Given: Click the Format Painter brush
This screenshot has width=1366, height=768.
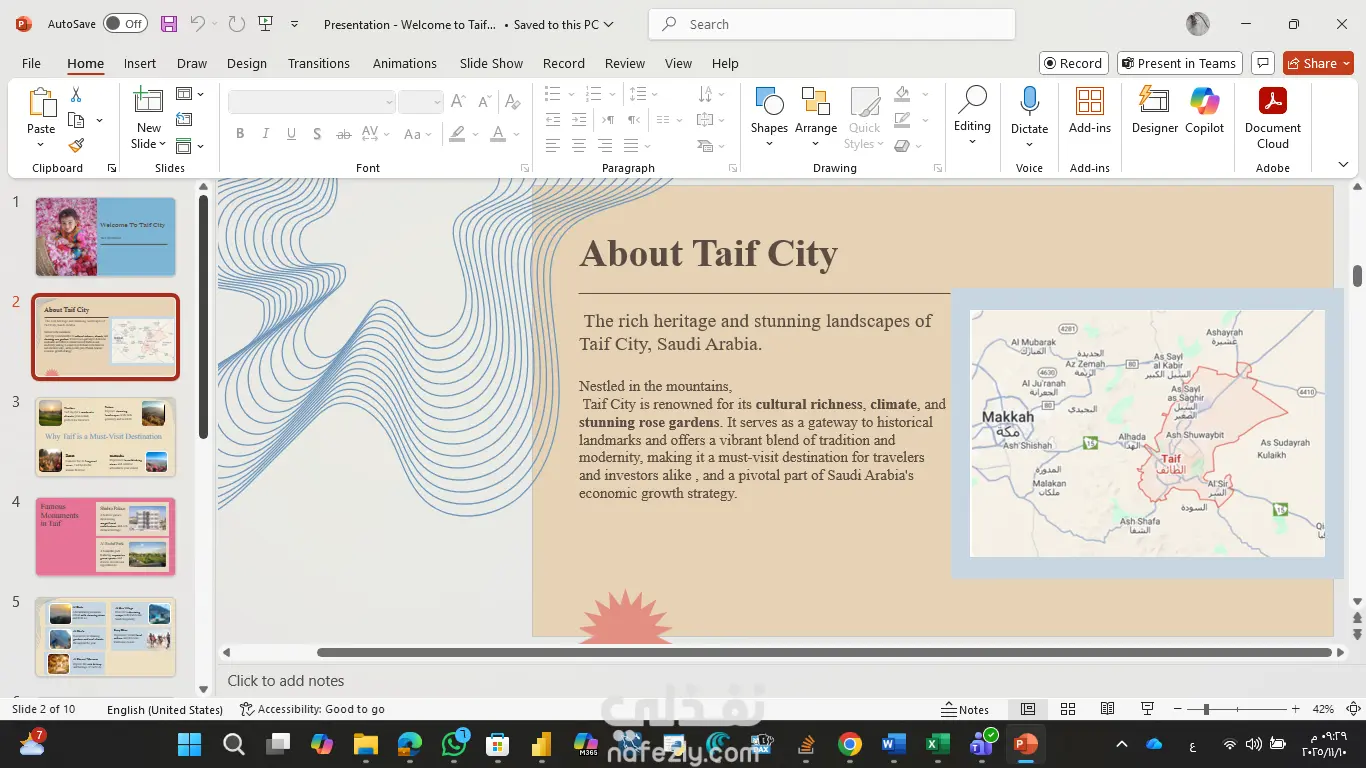Looking at the screenshot, I should tap(76, 145).
